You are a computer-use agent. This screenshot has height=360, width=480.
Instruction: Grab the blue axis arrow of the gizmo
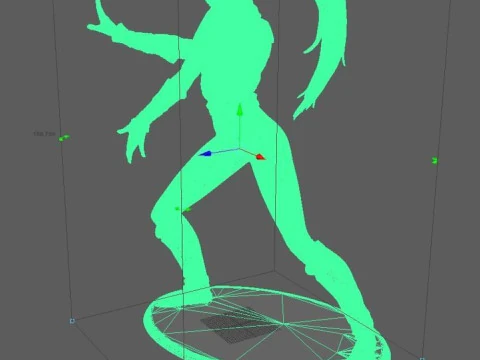tap(205, 154)
